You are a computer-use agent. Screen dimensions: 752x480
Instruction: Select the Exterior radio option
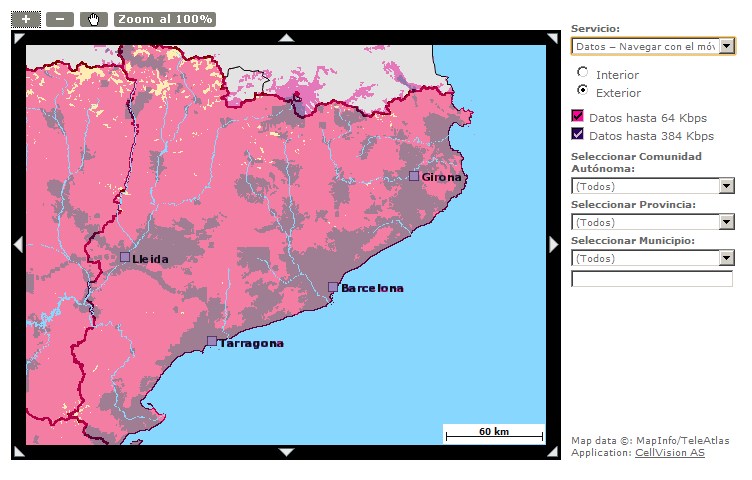tap(582, 90)
